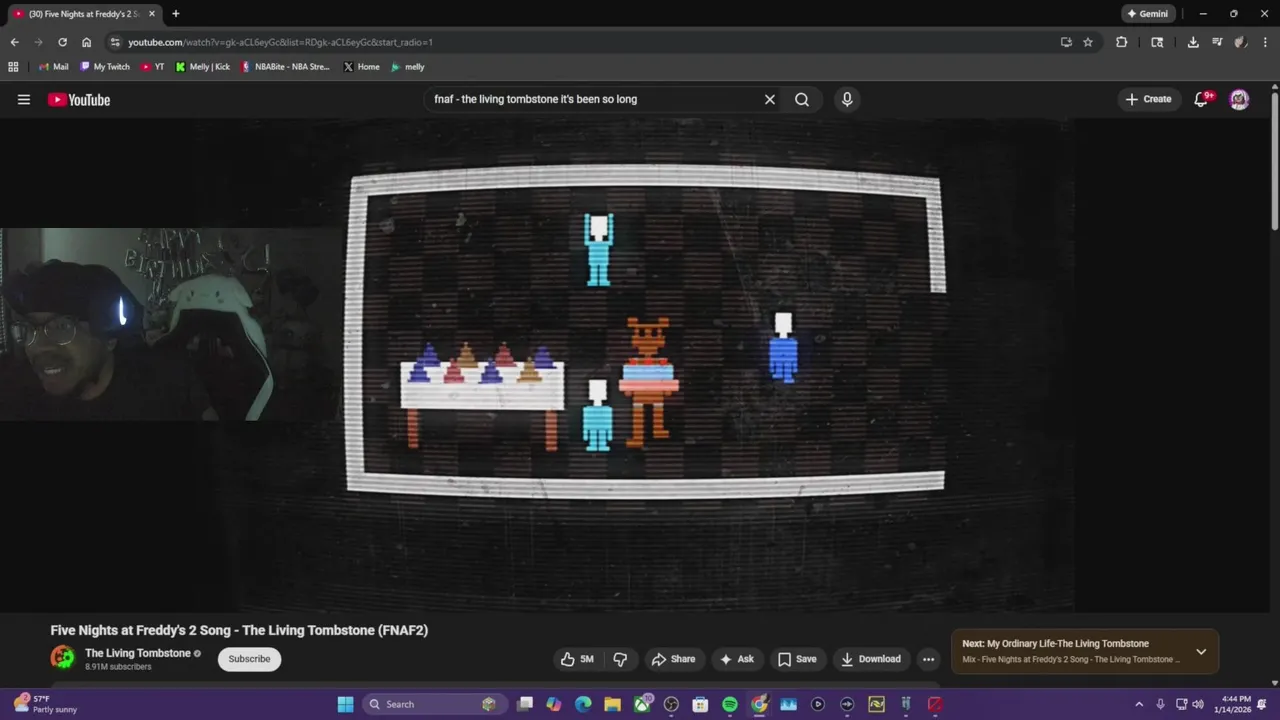Open the apps grid in bookmarks bar
This screenshot has width=1280, height=720.
tap(13, 67)
